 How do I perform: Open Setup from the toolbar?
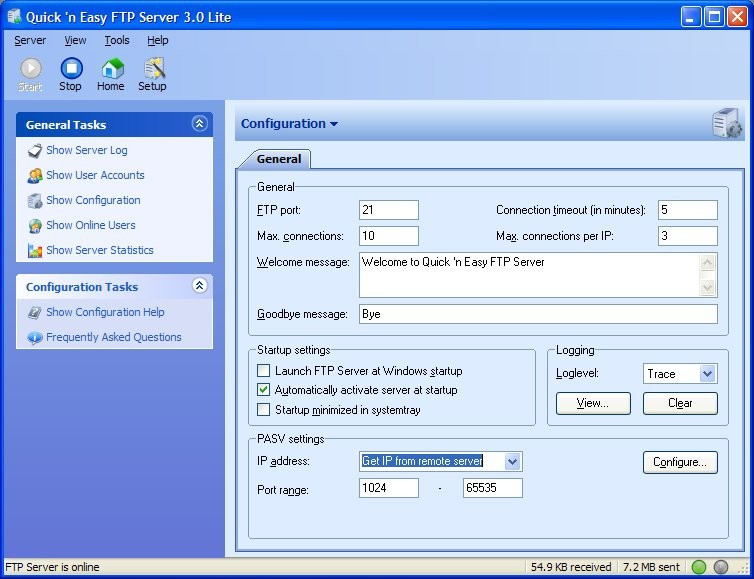coord(153,68)
